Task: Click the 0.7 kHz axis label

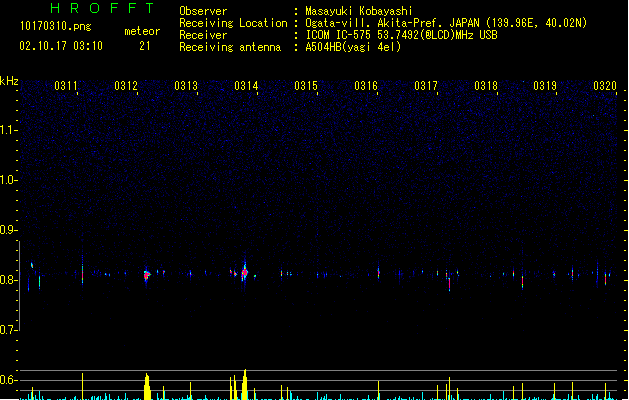Action: coord(8,330)
